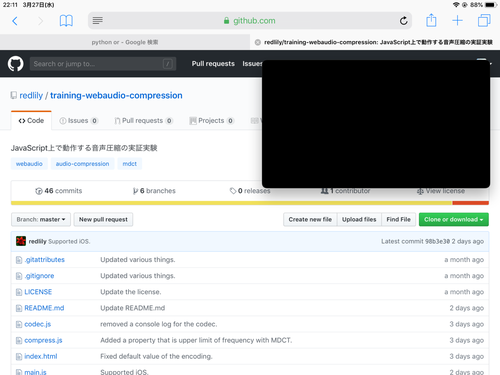Click the commits clock icon

[39, 191]
